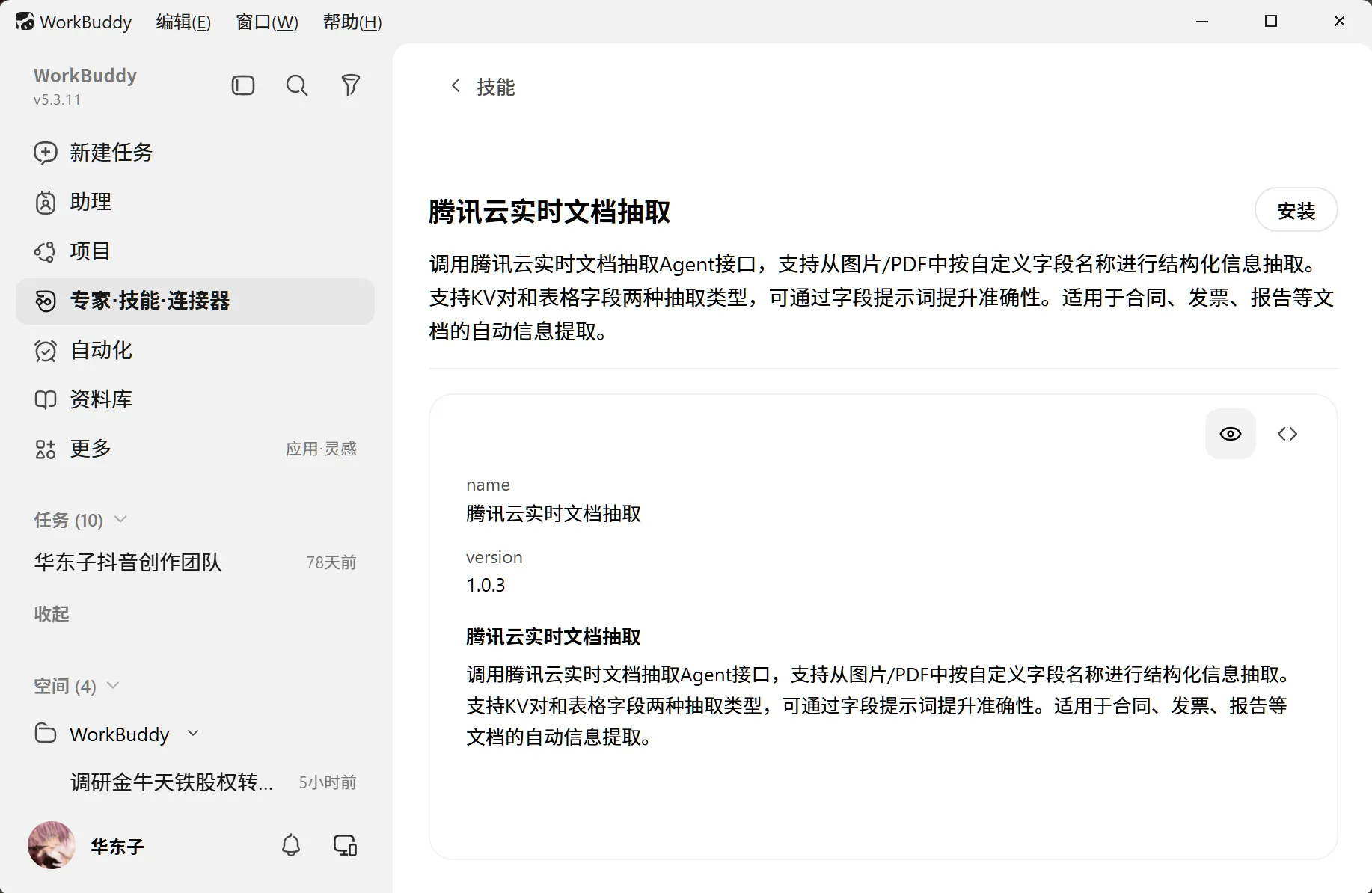1372x893 pixels.
Task: Click the automation clock icon
Action: (46, 350)
